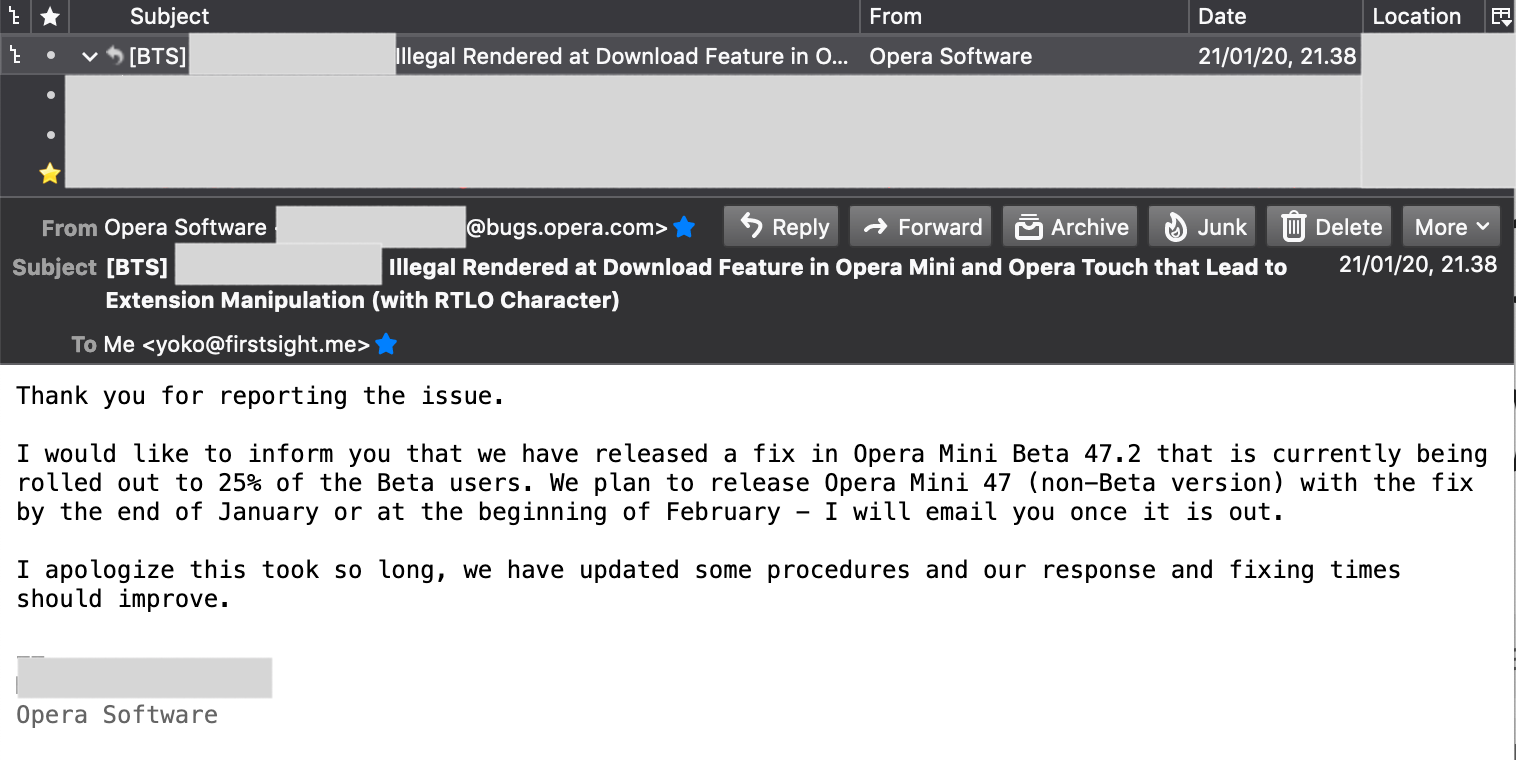Sort messages by Location column
The width and height of the screenshot is (1516, 760).
click(x=1425, y=16)
